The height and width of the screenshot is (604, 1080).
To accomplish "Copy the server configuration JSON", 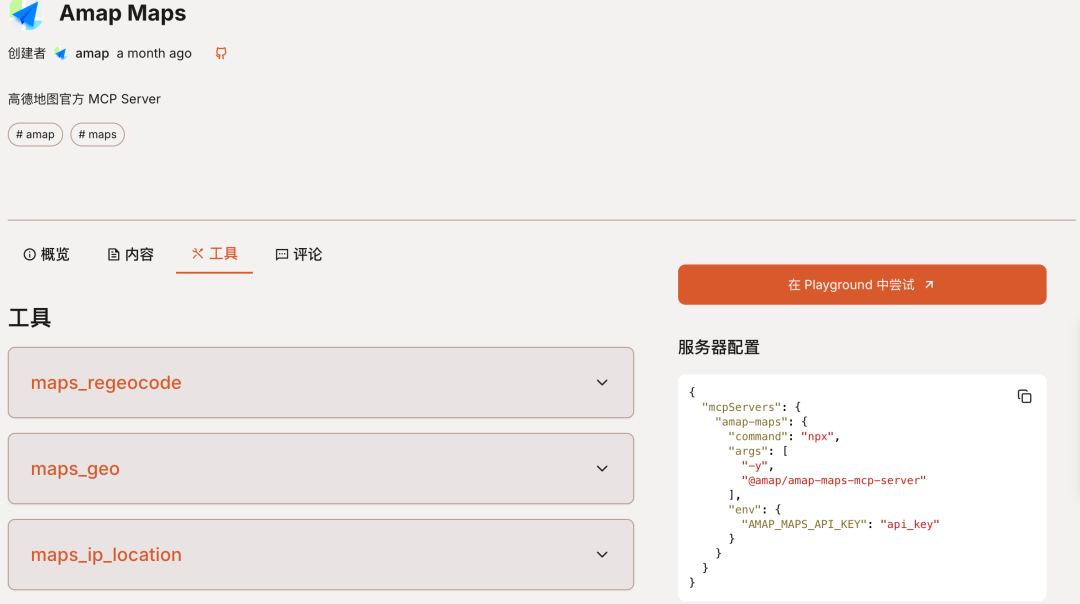I will point(1024,396).
